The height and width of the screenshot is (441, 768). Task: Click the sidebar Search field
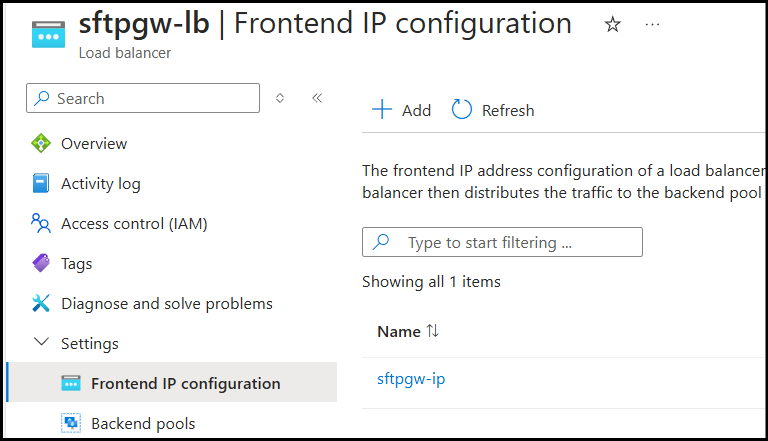(x=143, y=98)
